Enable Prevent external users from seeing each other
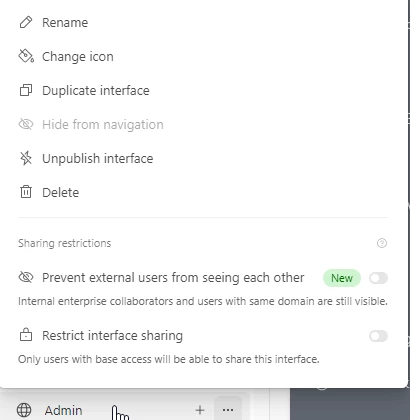The width and height of the screenshot is (410, 420). coord(378,278)
